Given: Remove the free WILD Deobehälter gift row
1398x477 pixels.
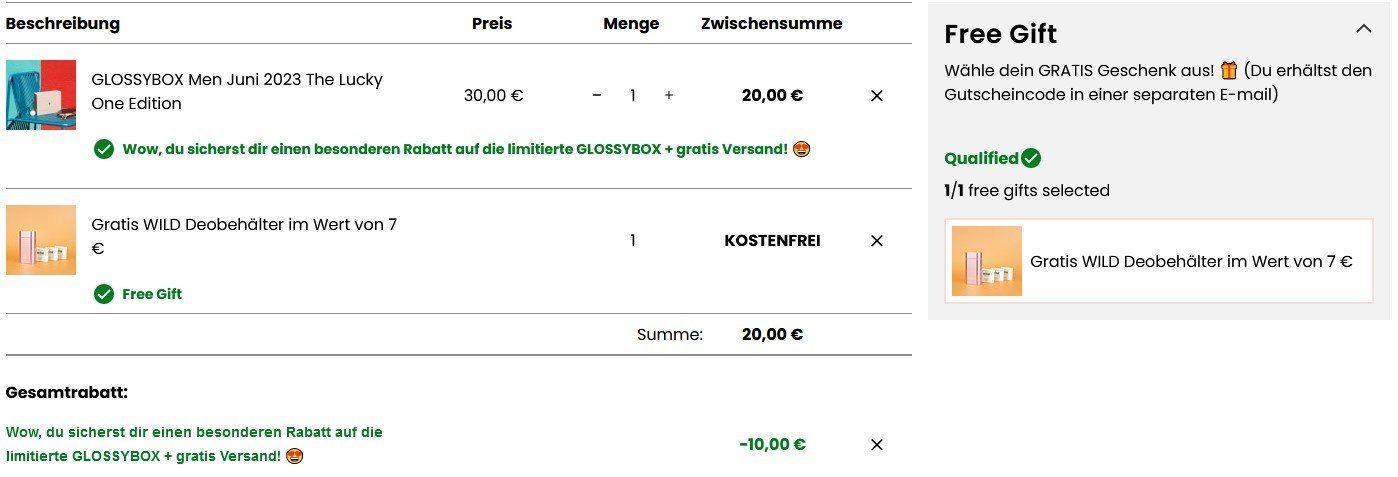Looking at the screenshot, I should click(877, 241).
